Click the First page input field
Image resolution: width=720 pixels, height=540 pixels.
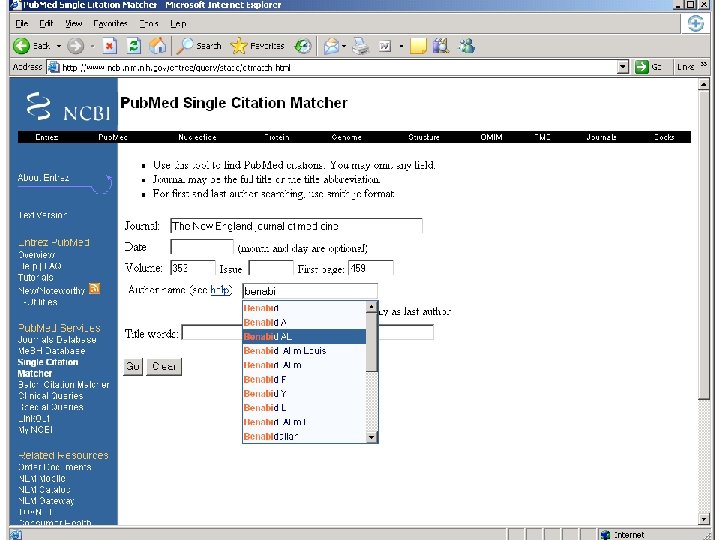[x=371, y=268]
